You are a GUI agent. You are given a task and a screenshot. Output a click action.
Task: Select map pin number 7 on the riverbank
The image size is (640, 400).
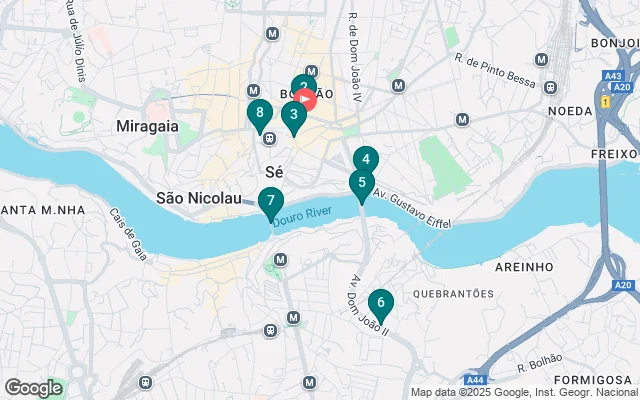click(271, 202)
